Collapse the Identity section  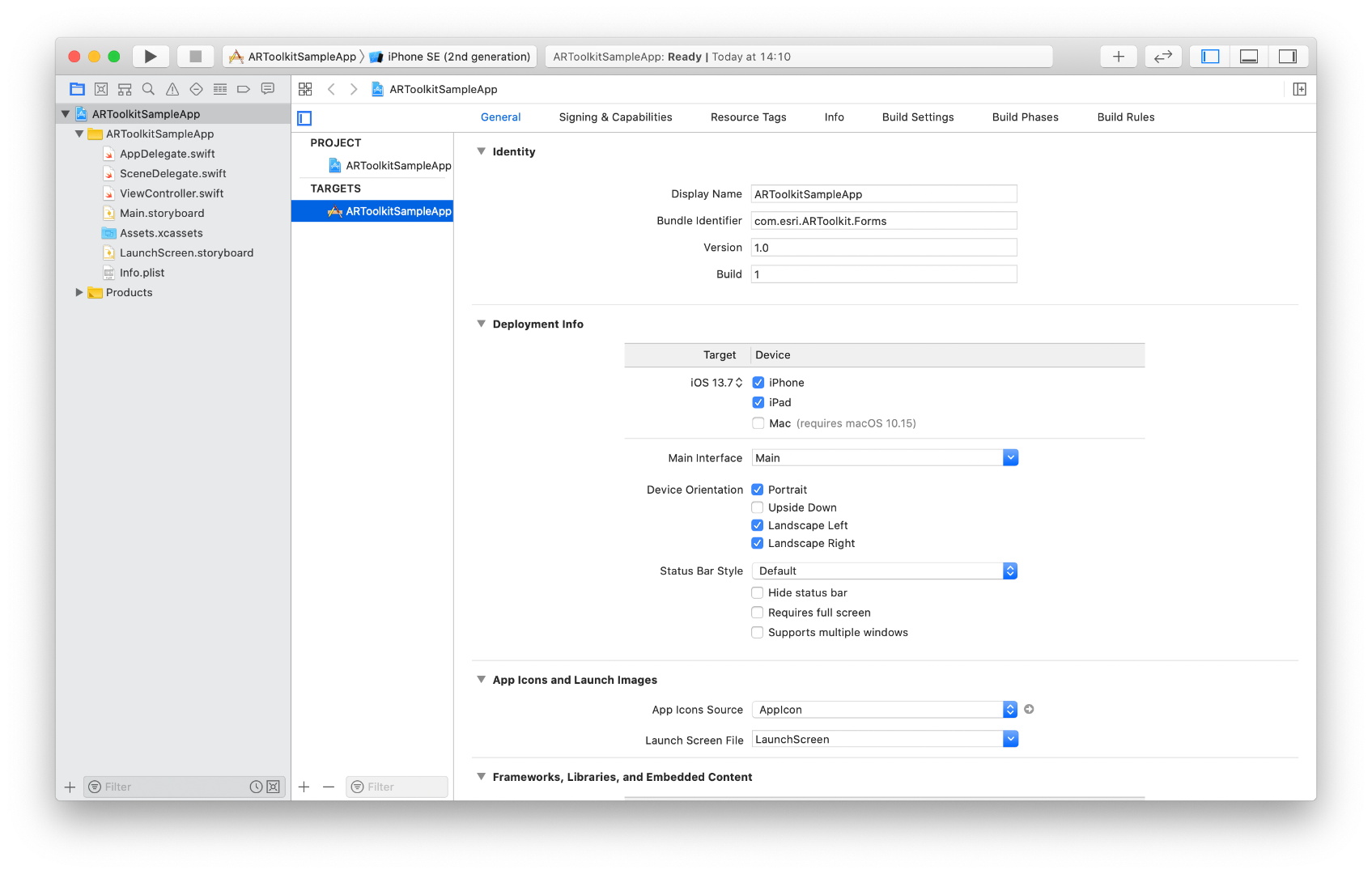tap(482, 151)
